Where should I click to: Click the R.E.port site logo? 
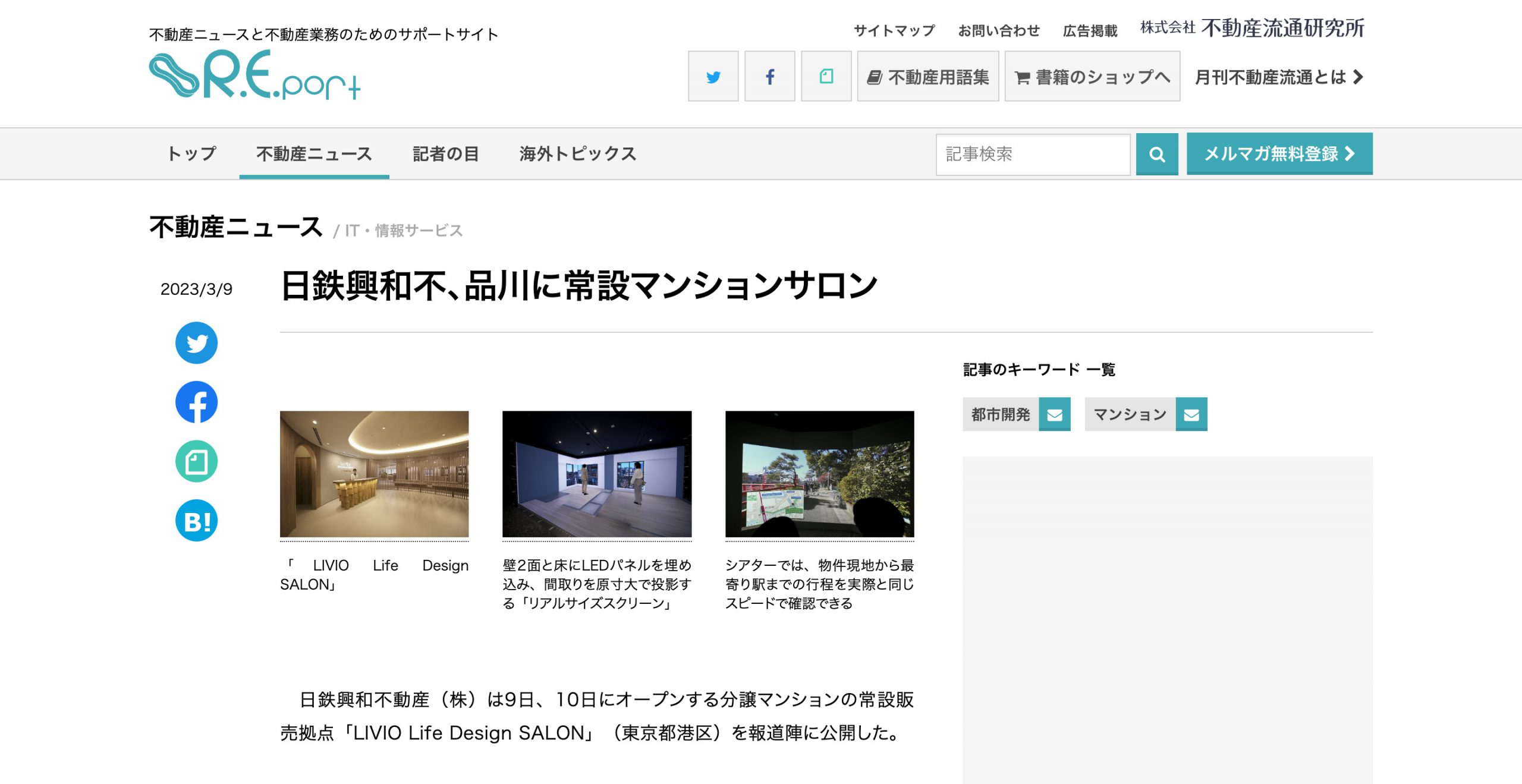(254, 75)
